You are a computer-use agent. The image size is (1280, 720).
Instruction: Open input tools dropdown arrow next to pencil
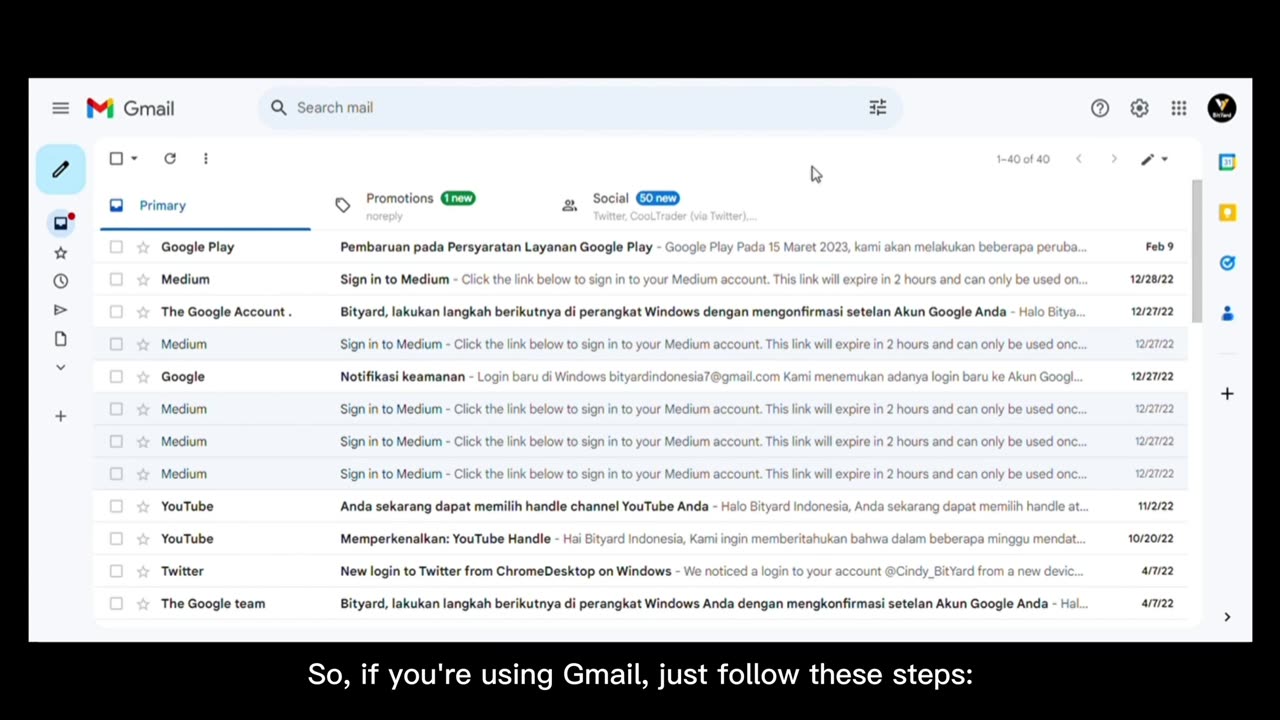[x=1165, y=159]
